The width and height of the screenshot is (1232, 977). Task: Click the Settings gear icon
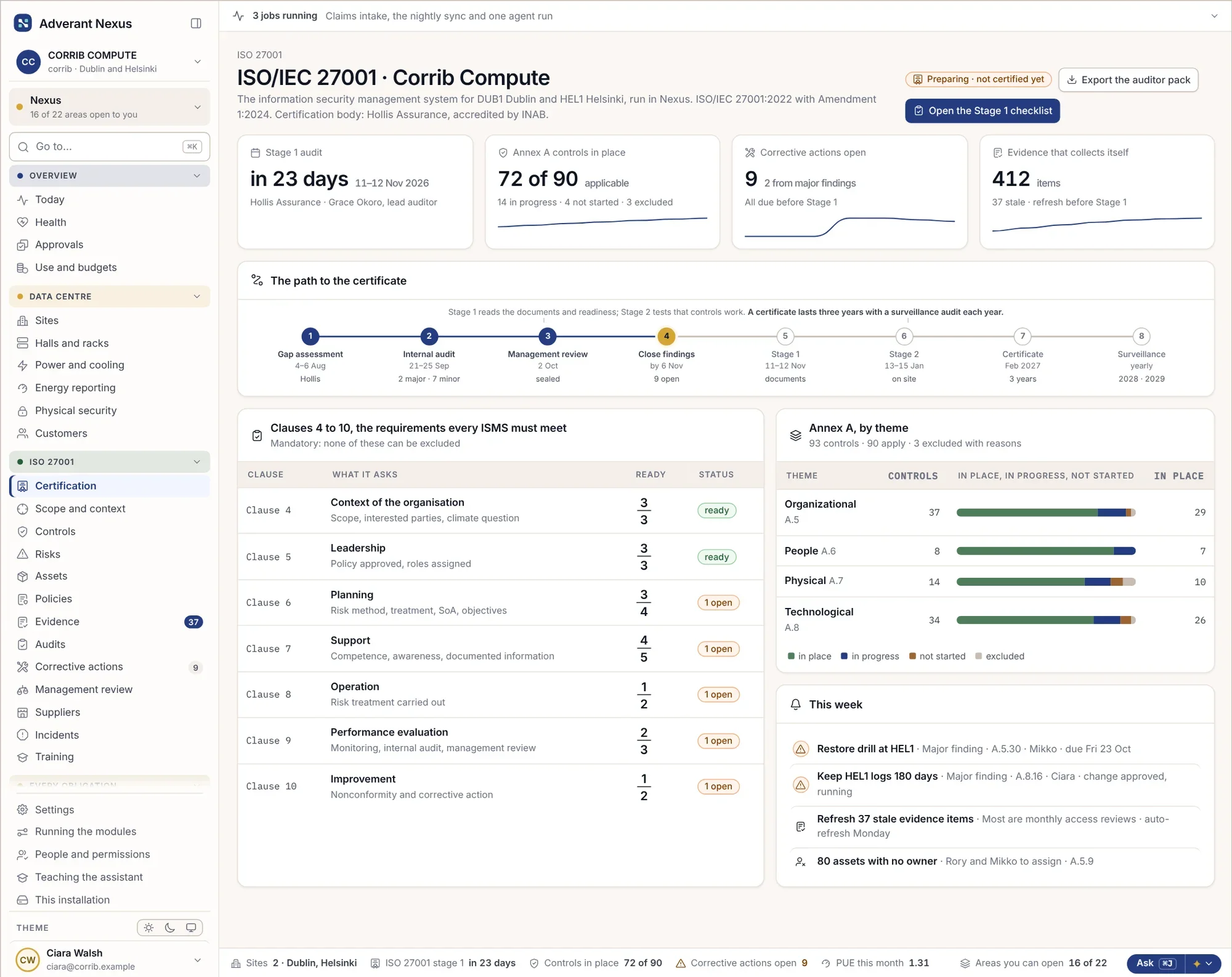pyautogui.click(x=23, y=809)
